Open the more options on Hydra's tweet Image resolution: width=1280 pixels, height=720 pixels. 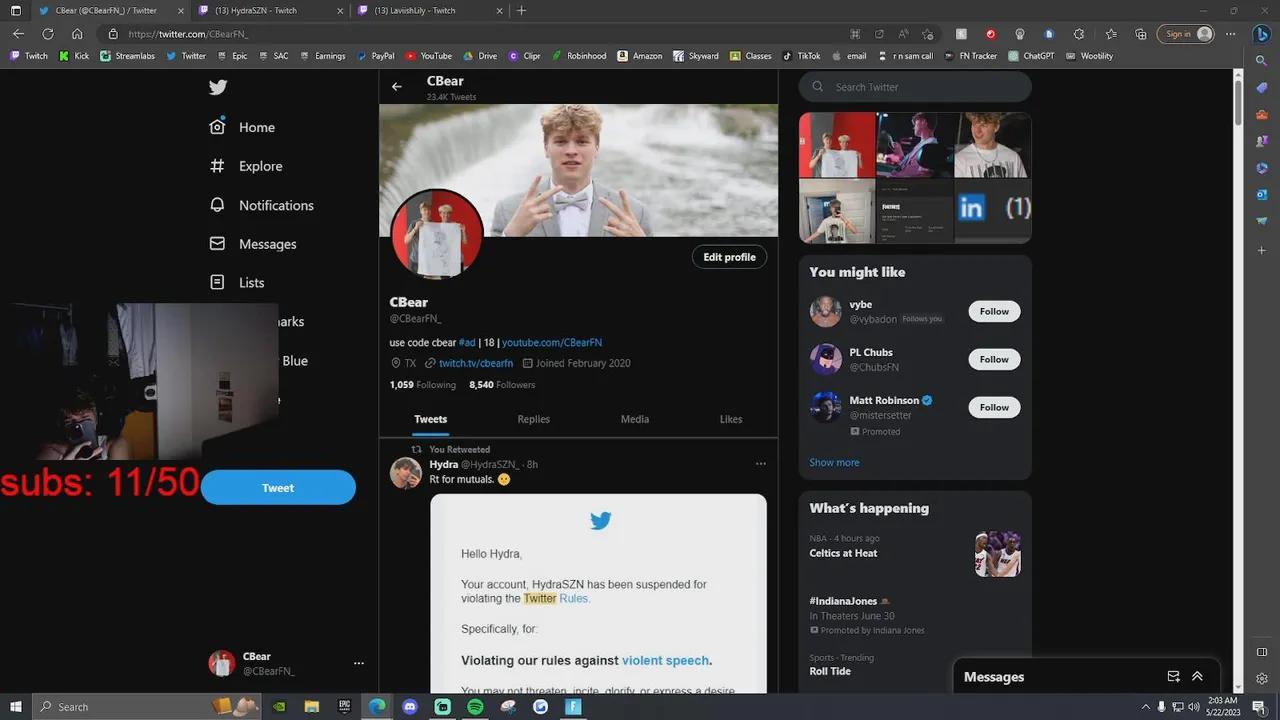(761, 464)
